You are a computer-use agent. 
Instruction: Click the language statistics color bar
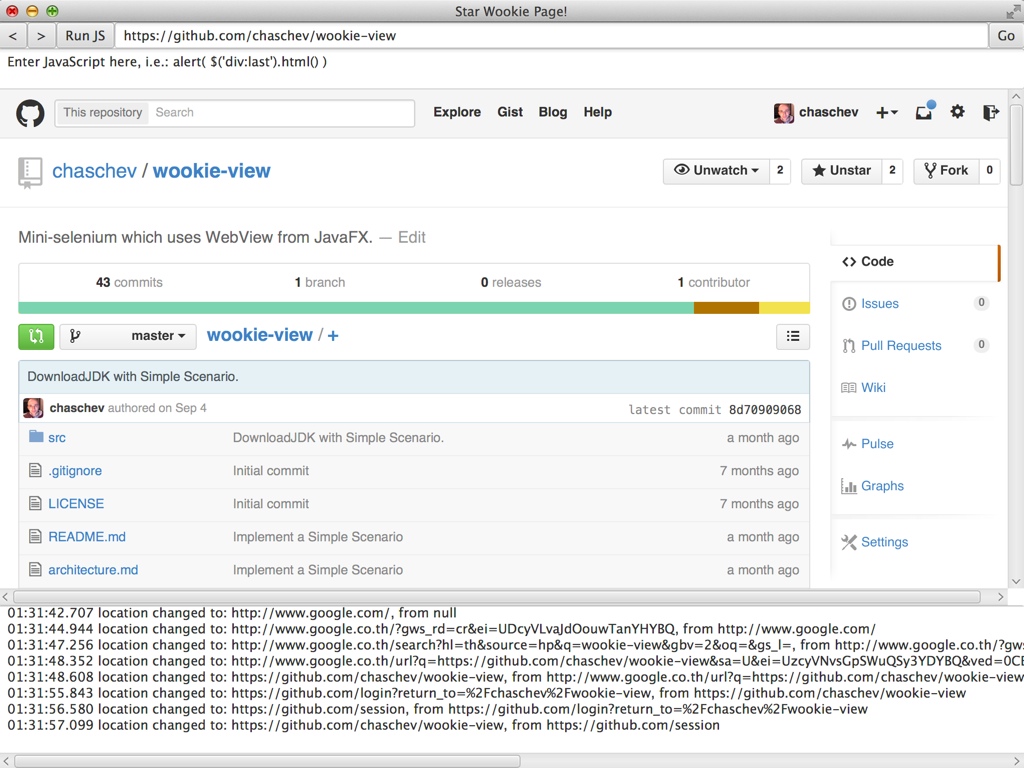(414, 308)
